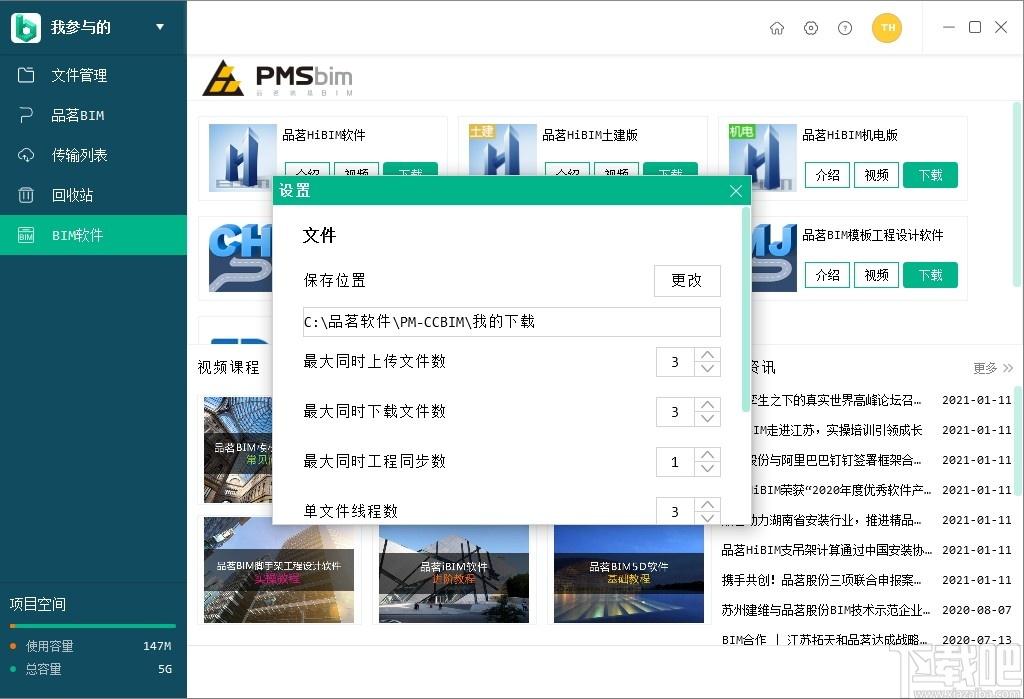Click 更多 link in news section
The height and width of the screenshot is (699, 1024).
tap(993, 368)
